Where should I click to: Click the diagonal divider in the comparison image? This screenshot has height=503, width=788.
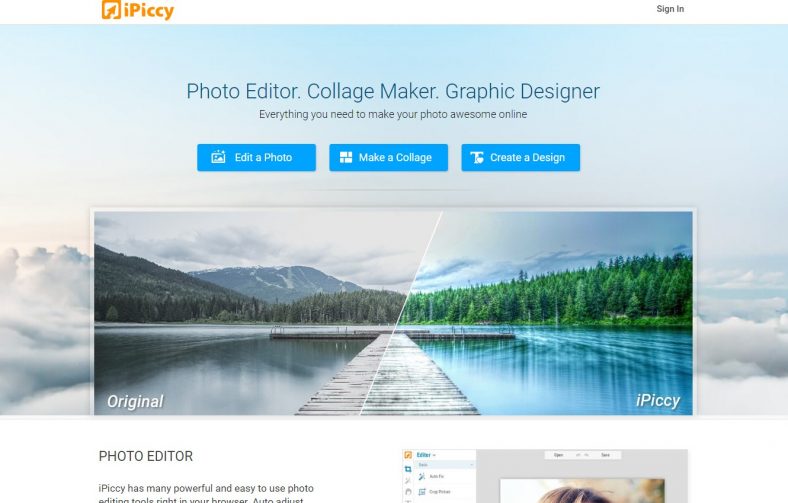402,313
